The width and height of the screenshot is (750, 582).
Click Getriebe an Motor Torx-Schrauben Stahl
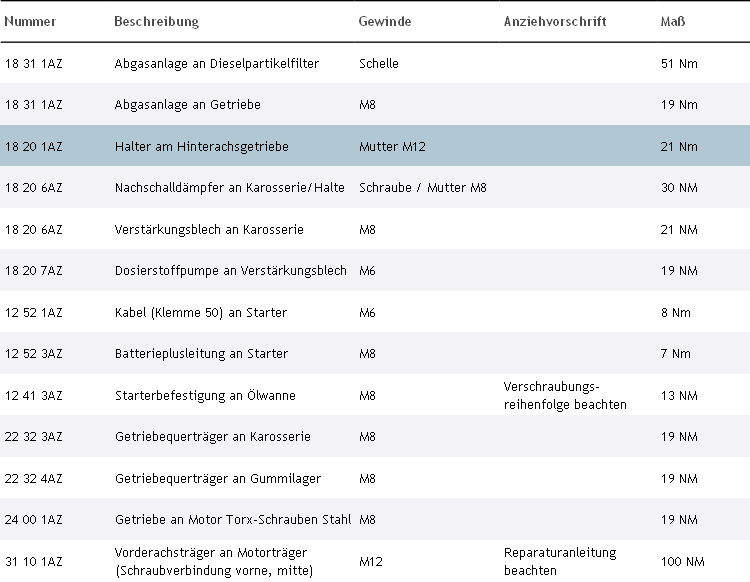[x=233, y=520]
